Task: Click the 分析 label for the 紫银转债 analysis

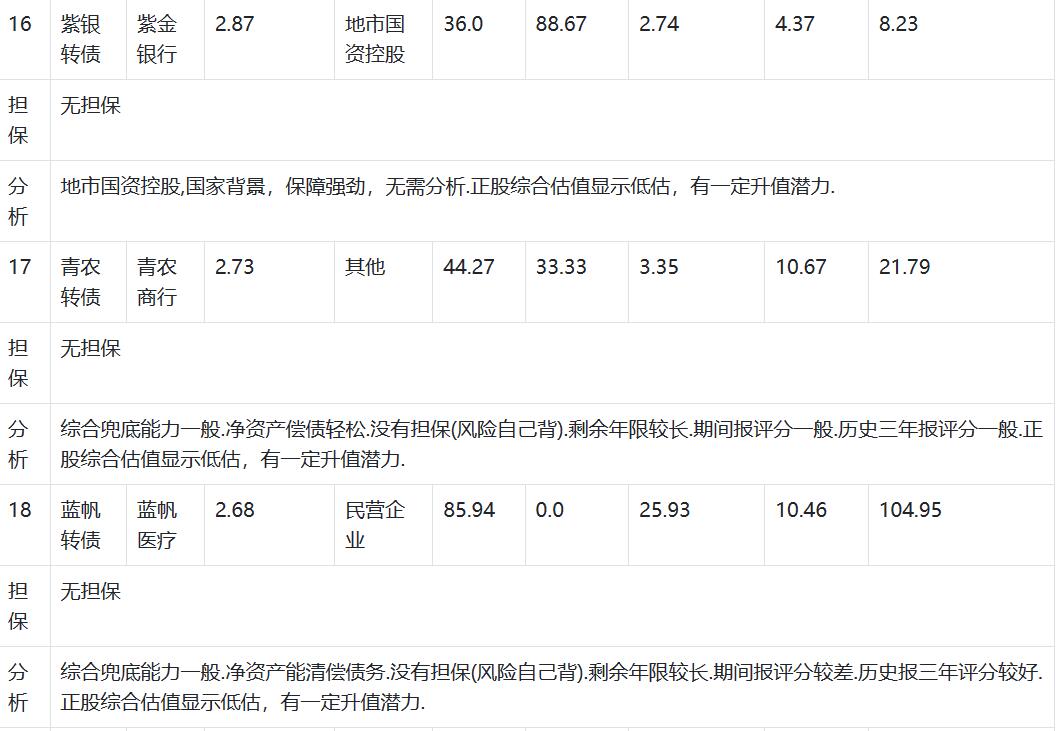Action: [18, 201]
